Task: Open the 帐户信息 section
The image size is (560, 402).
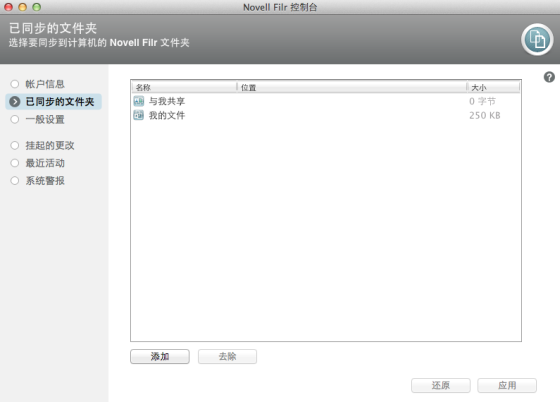Action: (45, 84)
